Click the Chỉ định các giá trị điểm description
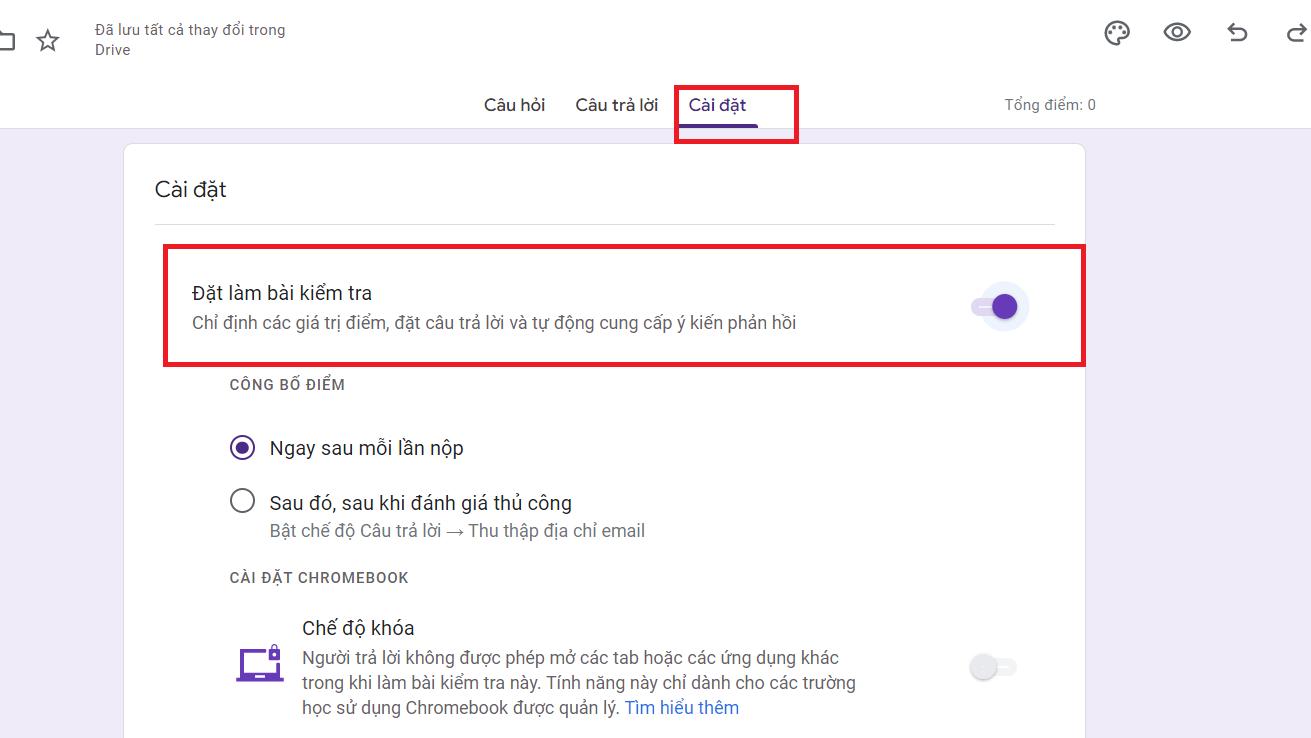The image size is (1311, 738). pos(494,323)
